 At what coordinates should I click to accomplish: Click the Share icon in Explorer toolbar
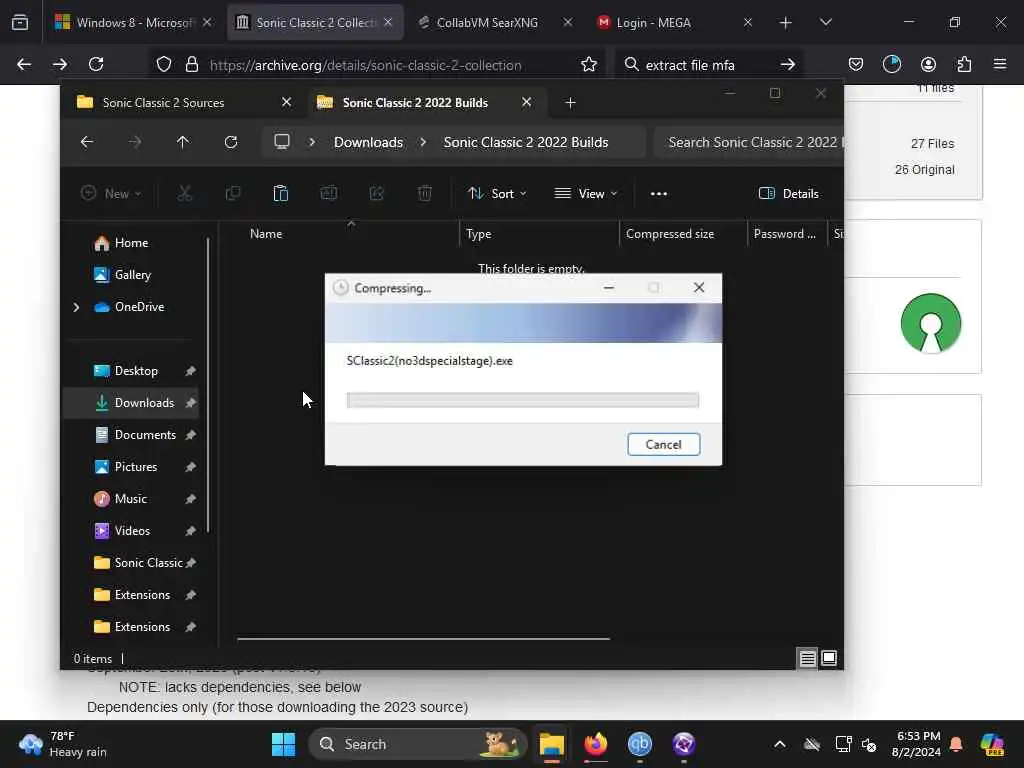click(377, 193)
